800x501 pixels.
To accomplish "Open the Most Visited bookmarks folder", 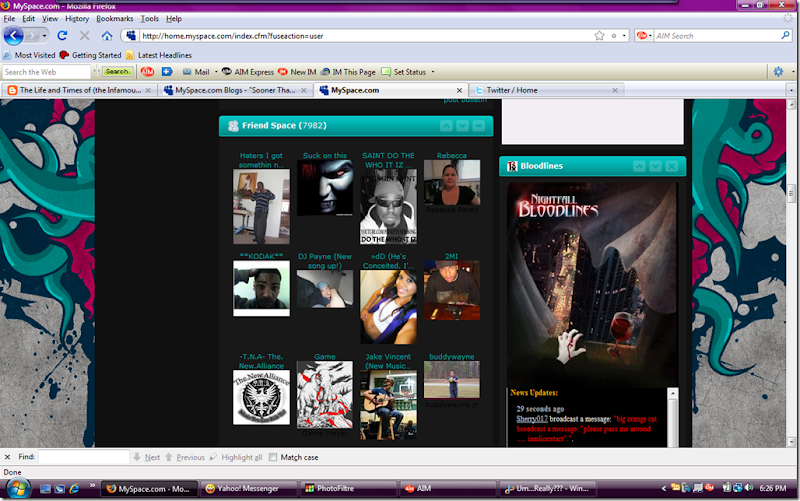I will coord(29,55).
